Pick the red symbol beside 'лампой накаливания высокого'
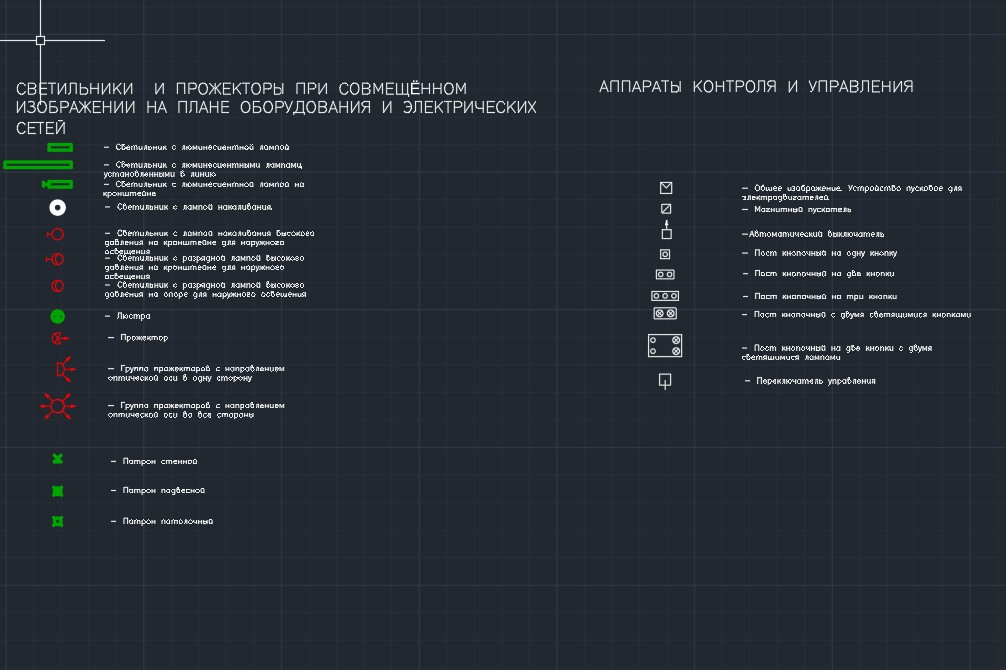Image resolution: width=1006 pixels, height=670 pixels. coord(56,234)
